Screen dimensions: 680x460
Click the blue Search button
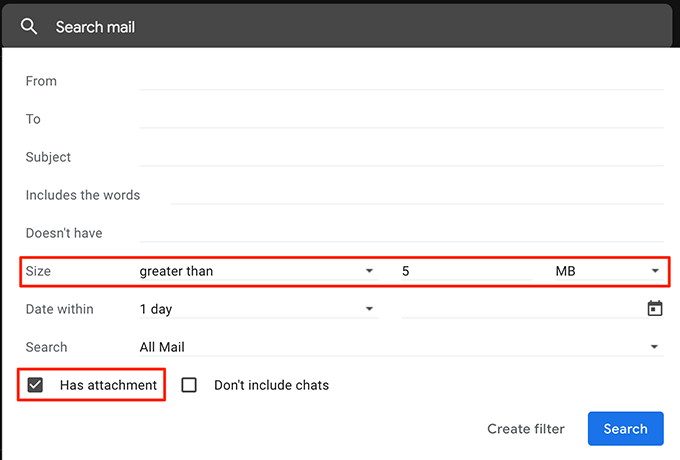(625, 429)
